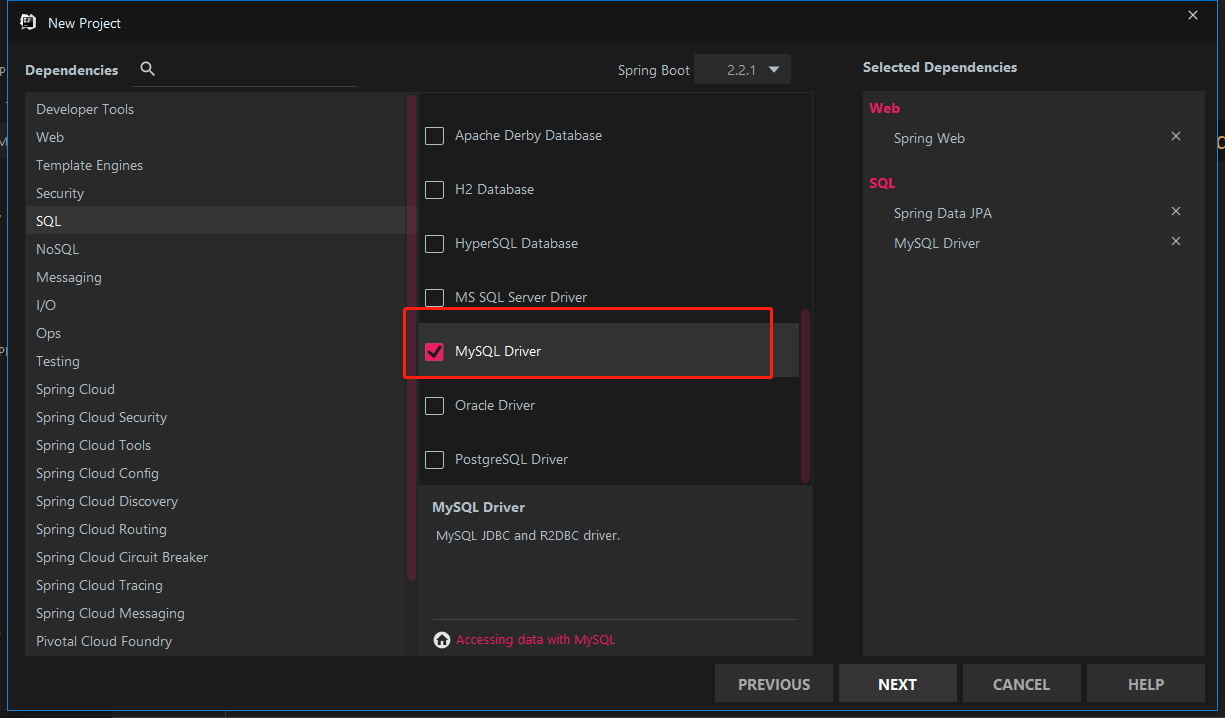Viewport: 1225px width, 718px height.
Task: Click the search magnifier icon beside Dependencies
Action: [x=148, y=69]
